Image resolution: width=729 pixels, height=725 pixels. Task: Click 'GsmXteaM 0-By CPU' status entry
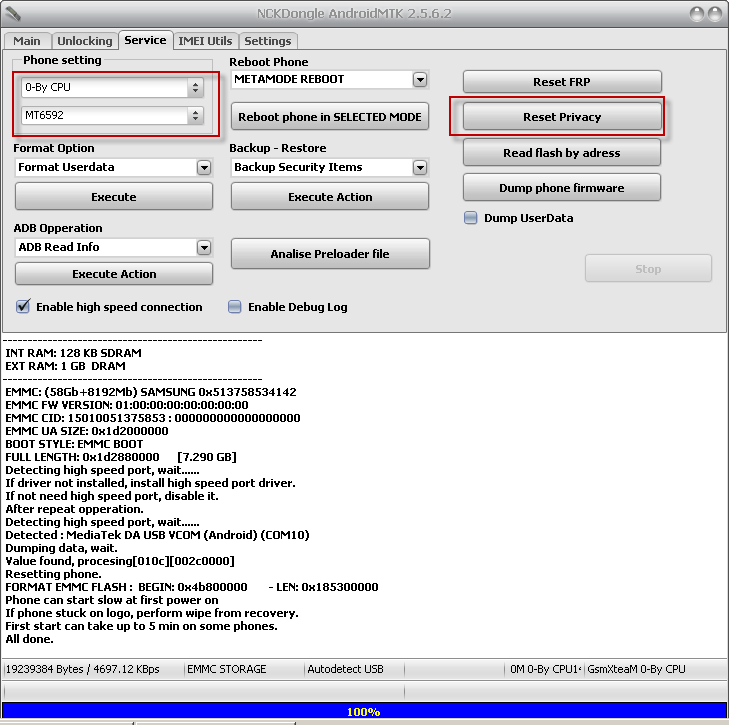click(x=636, y=669)
